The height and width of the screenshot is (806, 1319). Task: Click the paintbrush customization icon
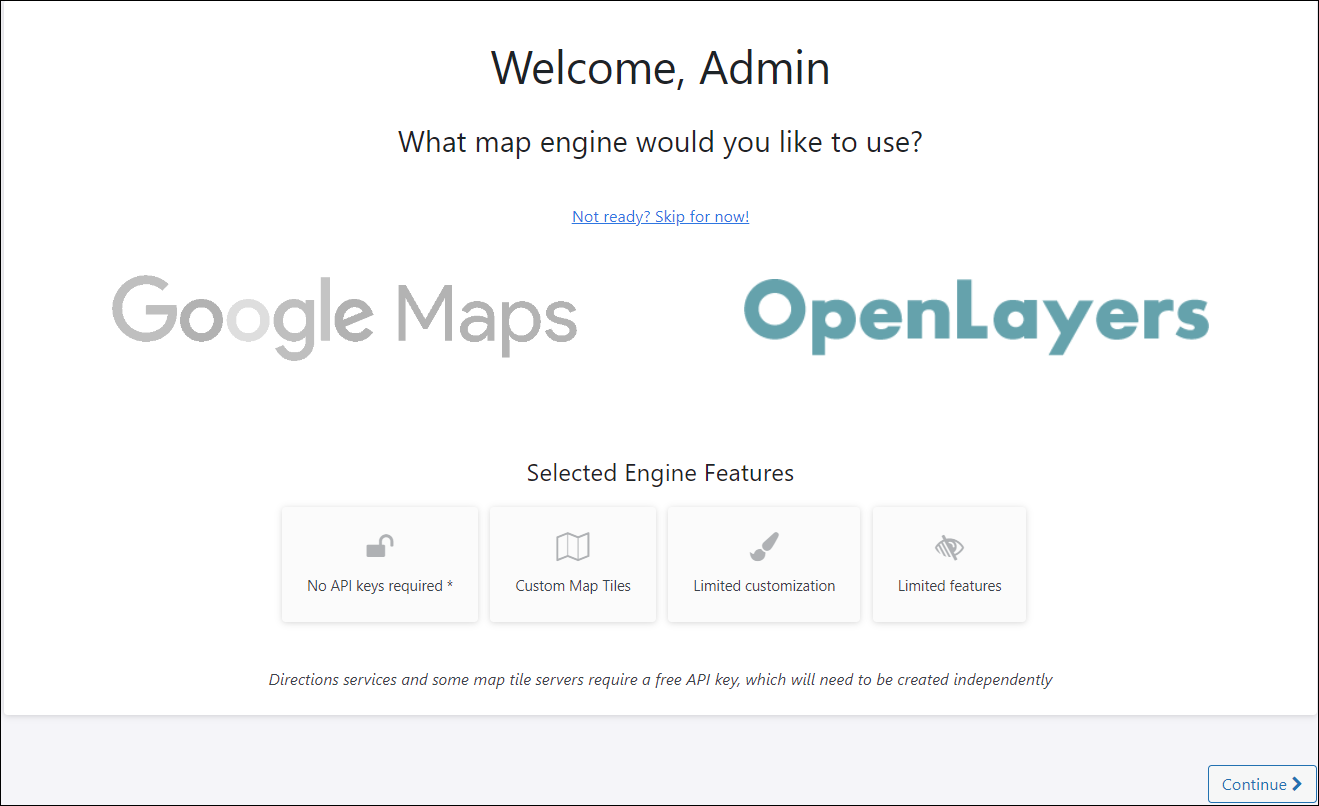pyautogui.click(x=764, y=546)
